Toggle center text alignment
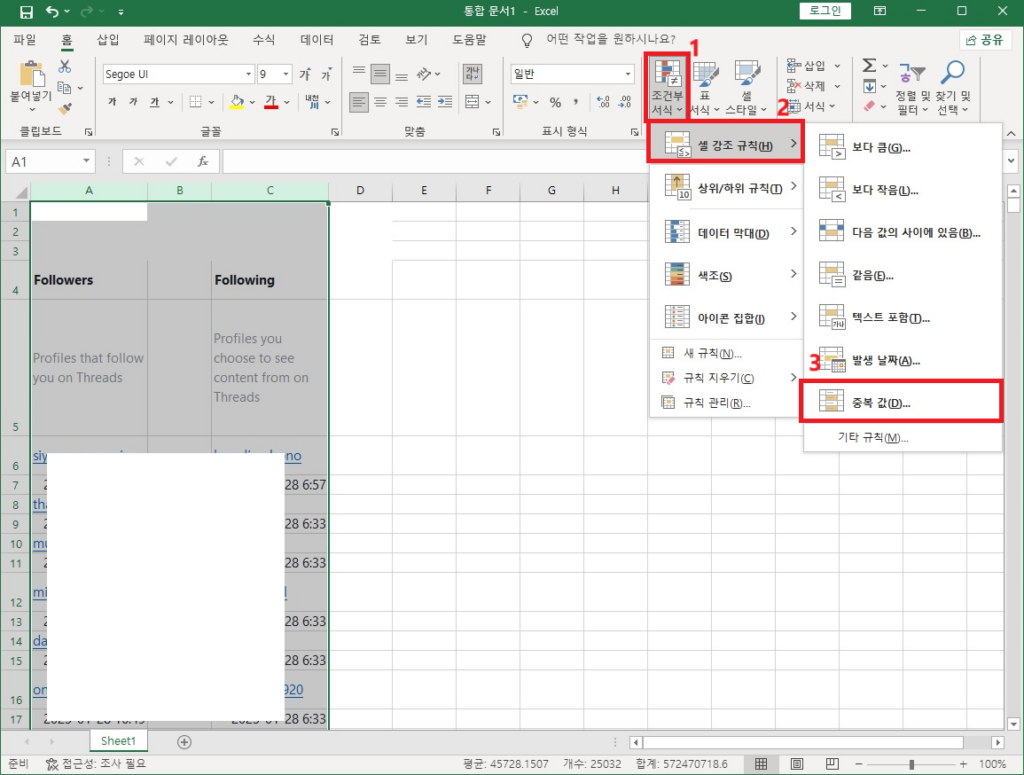The height and width of the screenshot is (775, 1024). tap(380, 102)
